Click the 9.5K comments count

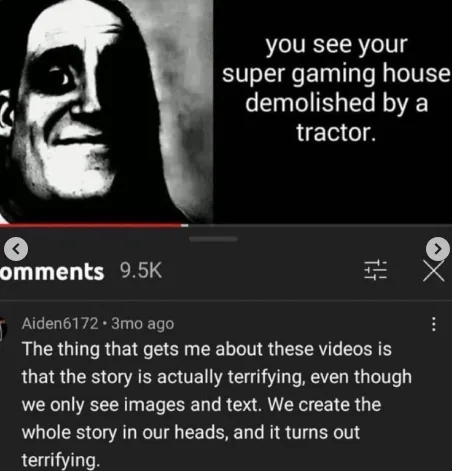[x=141, y=270]
